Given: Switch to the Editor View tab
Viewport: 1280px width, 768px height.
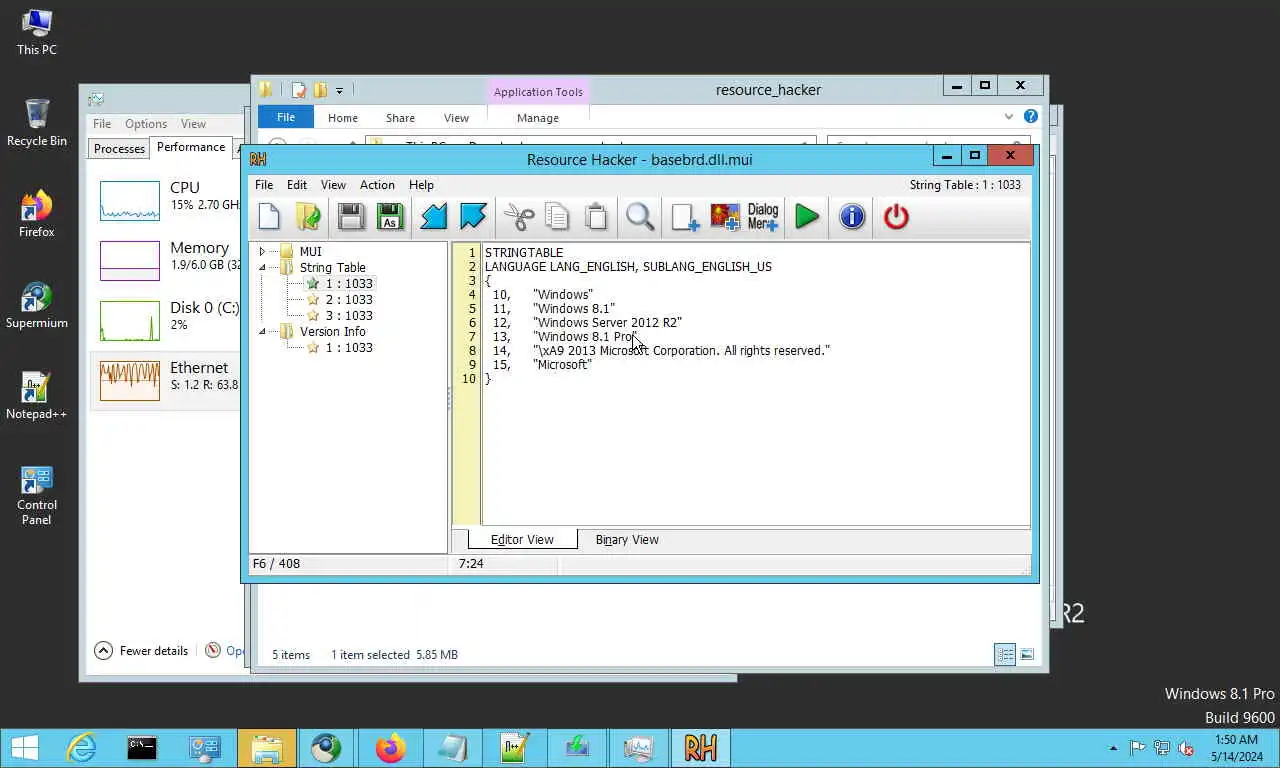Looking at the screenshot, I should pos(522,540).
